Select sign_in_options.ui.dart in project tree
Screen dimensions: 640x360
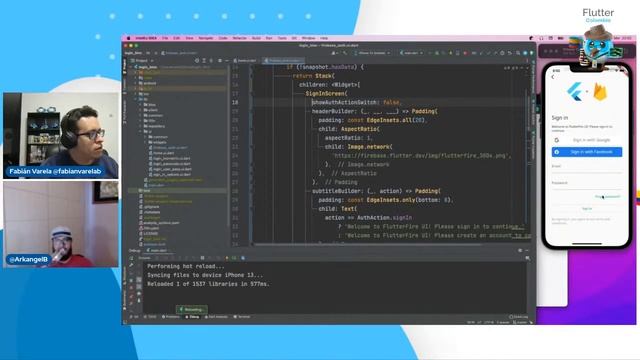[x=171, y=174]
